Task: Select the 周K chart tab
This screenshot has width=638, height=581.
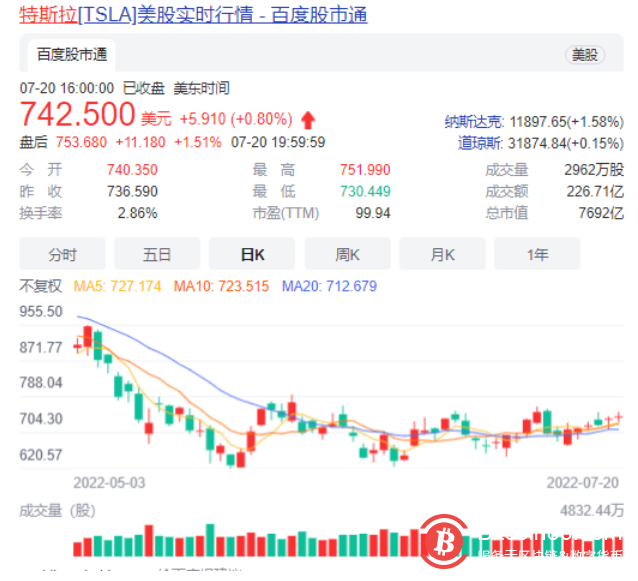Action: click(x=347, y=254)
